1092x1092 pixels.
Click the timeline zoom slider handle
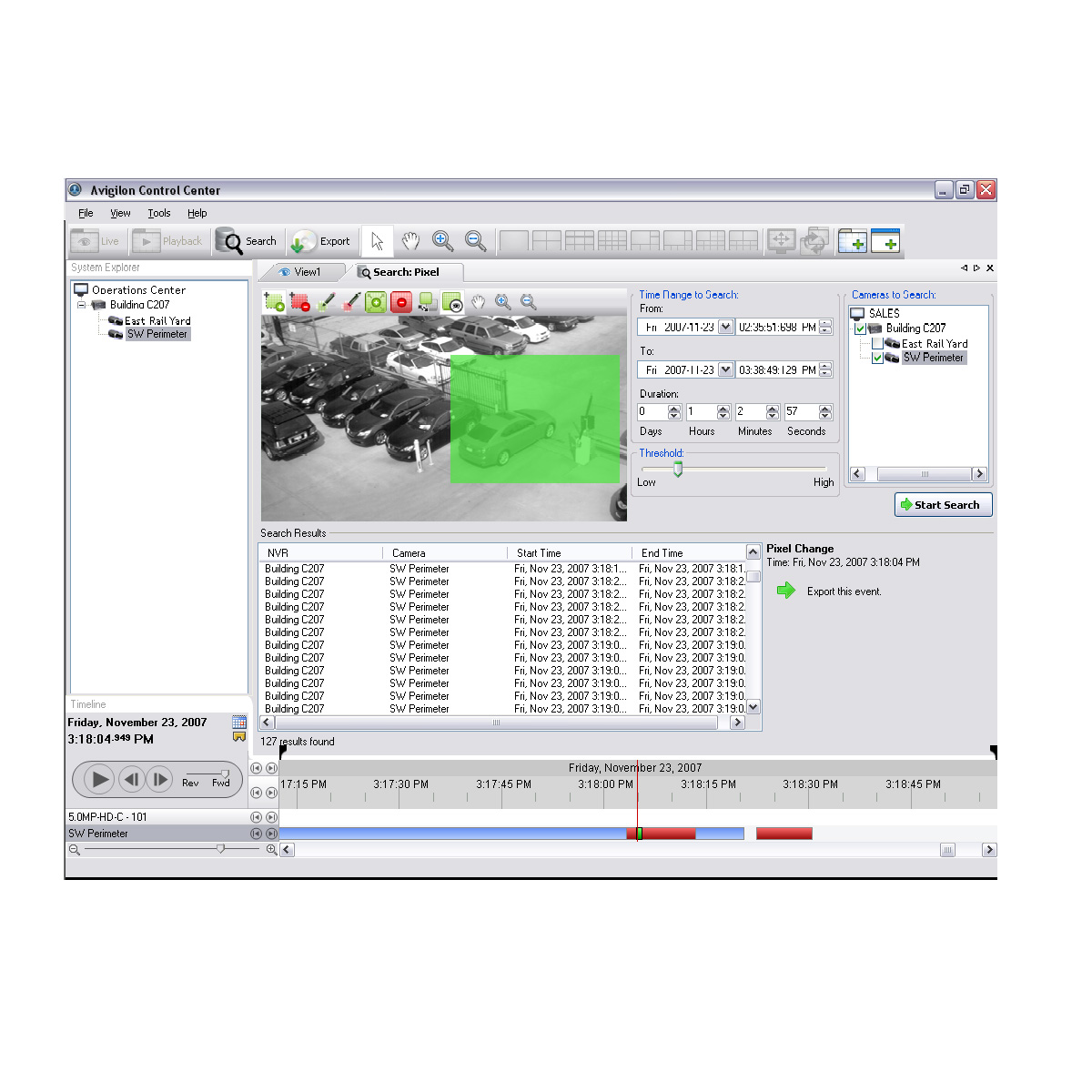220,849
